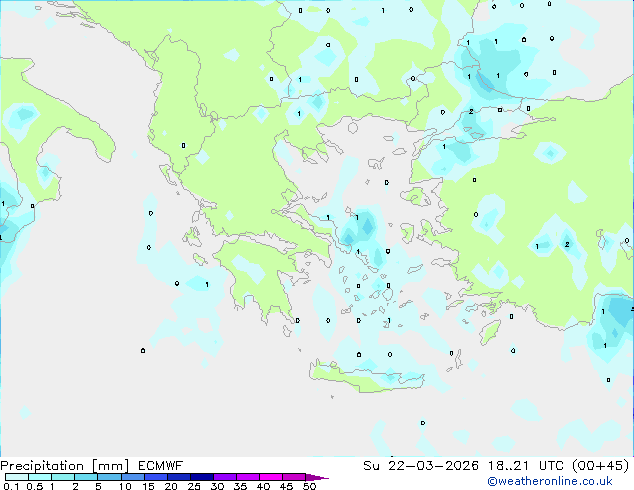Click the 0.5–1 mm legend color swatch
Image resolution: width=634 pixels, height=490 pixels.
(x=40, y=477)
